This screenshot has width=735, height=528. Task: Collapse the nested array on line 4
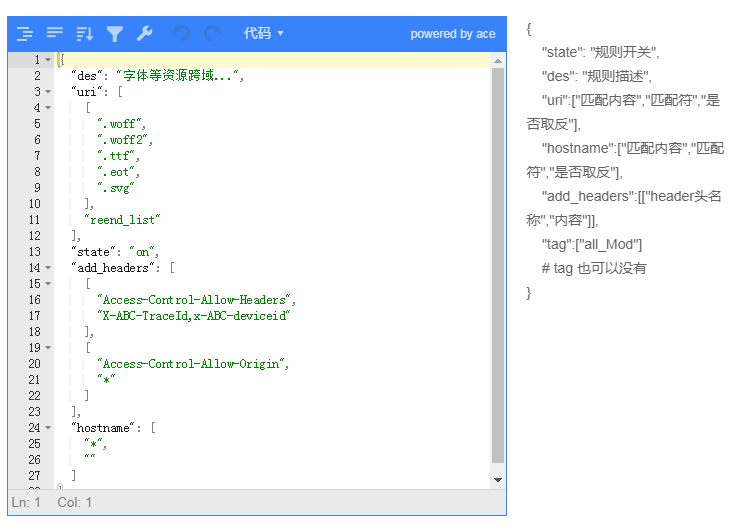(x=48, y=108)
